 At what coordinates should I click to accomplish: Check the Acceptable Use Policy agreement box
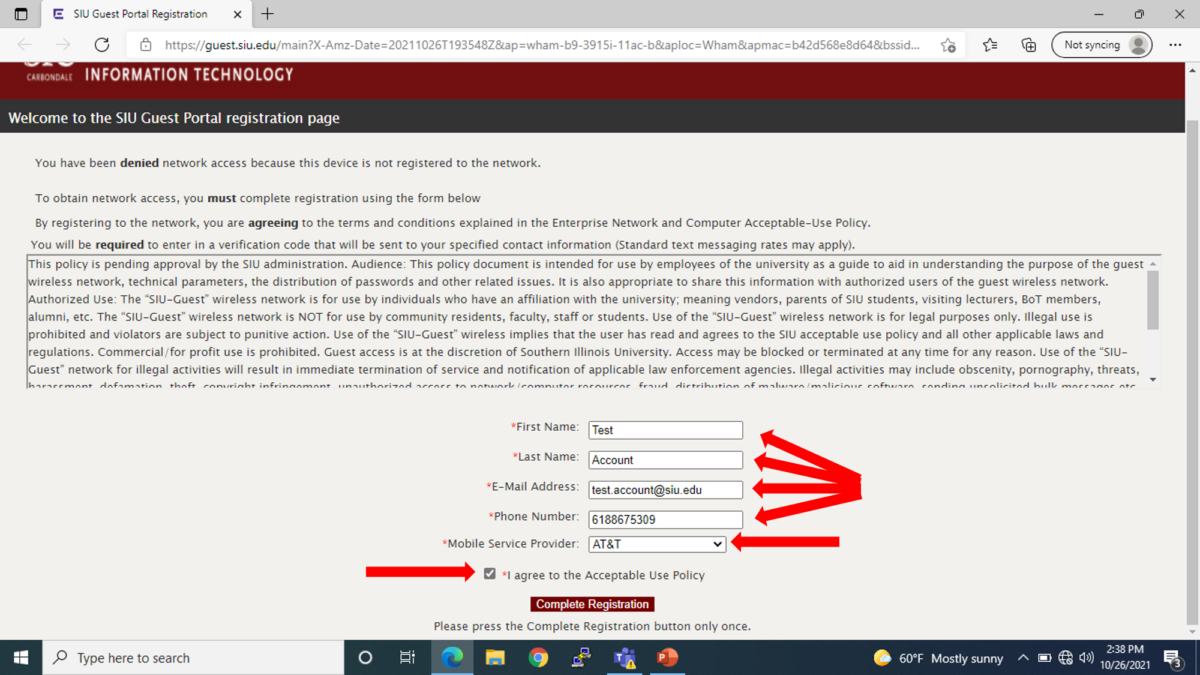click(489, 574)
